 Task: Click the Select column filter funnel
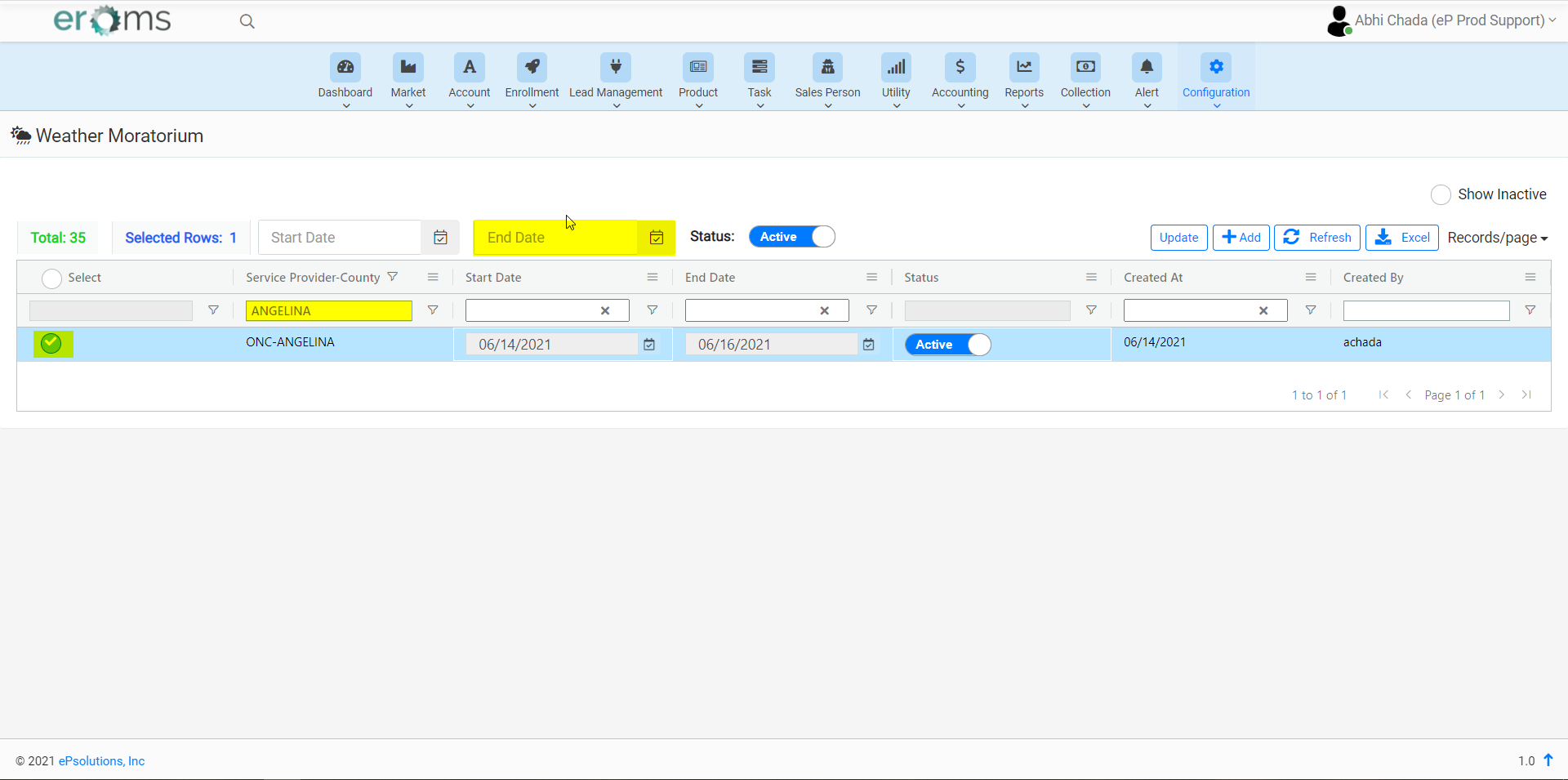point(213,310)
